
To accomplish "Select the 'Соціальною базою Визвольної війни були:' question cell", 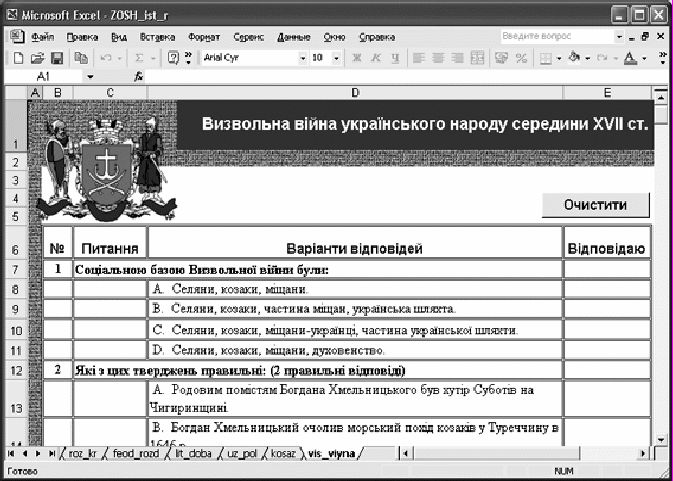I will tap(318, 270).
